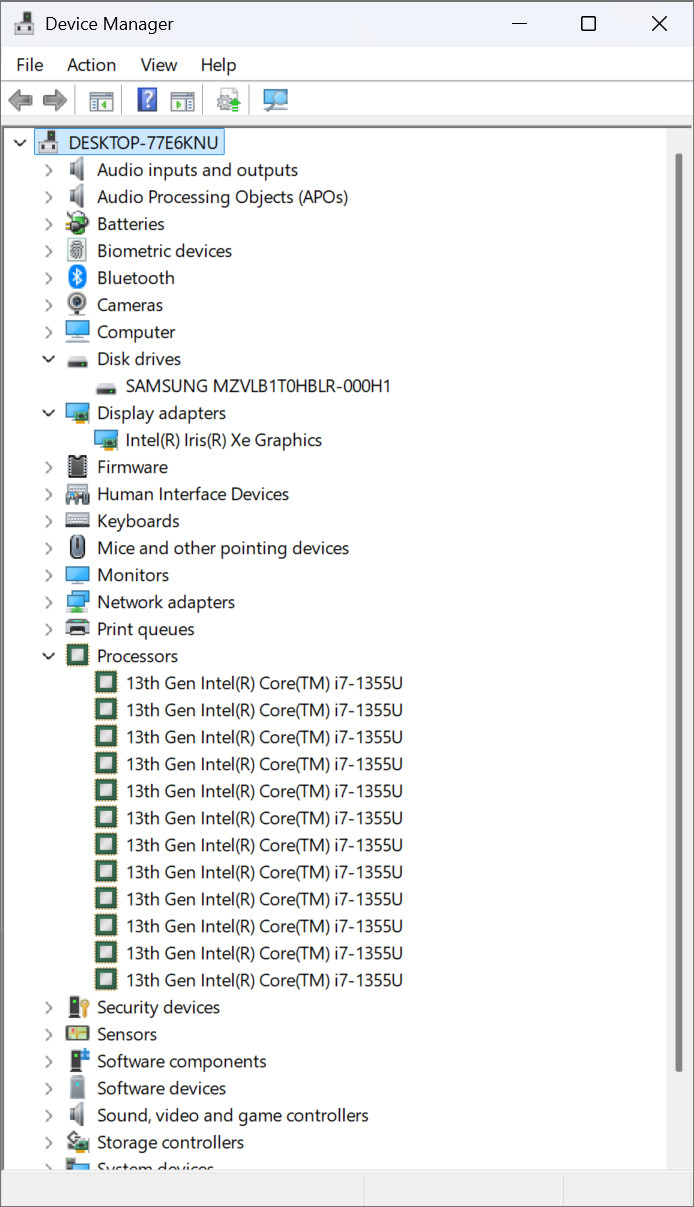Expand the Security devices category

tap(48, 1007)
